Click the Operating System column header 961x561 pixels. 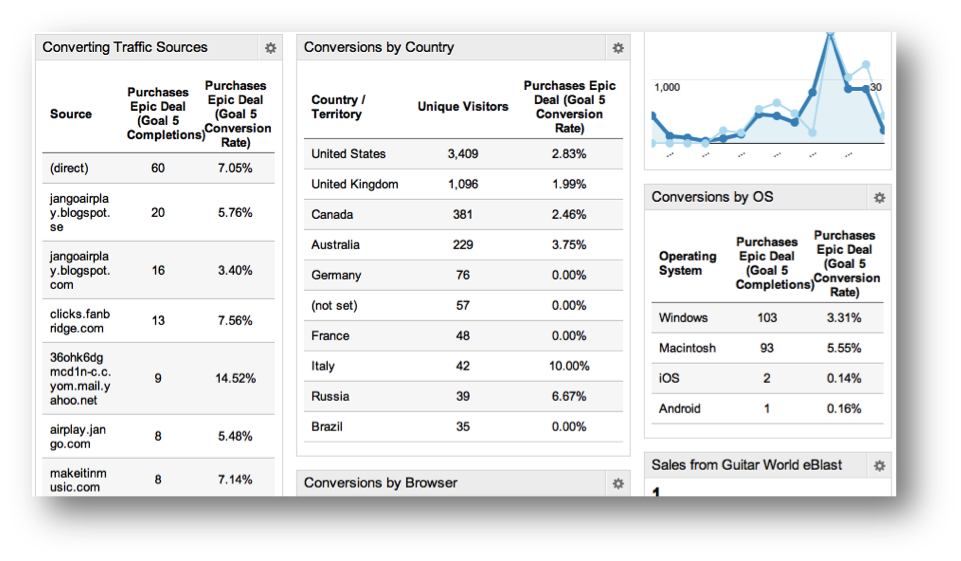[x=688, y=263]
